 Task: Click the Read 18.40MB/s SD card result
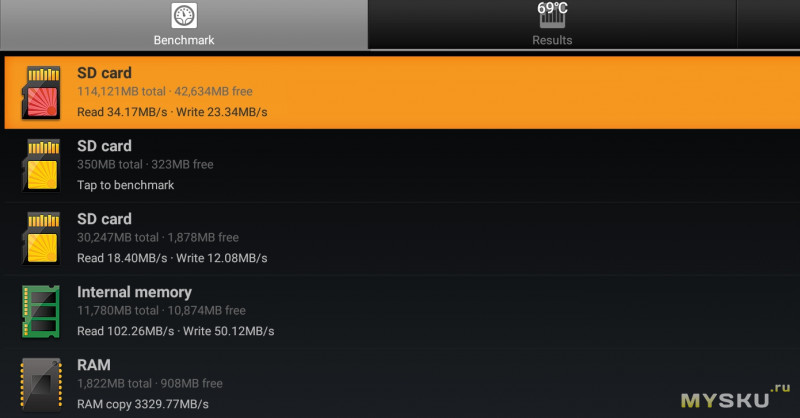click(122, 258)
